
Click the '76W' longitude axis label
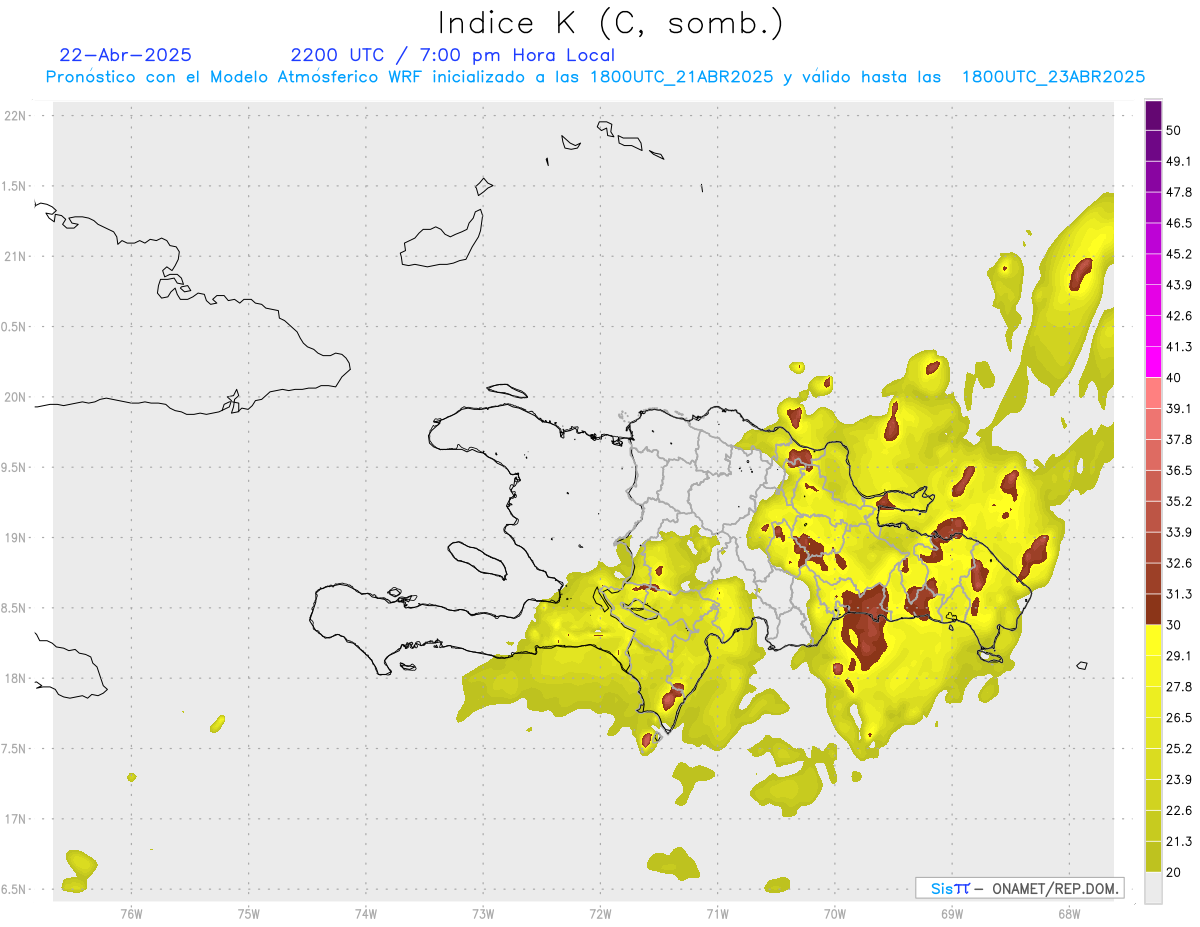coord(131,913)
